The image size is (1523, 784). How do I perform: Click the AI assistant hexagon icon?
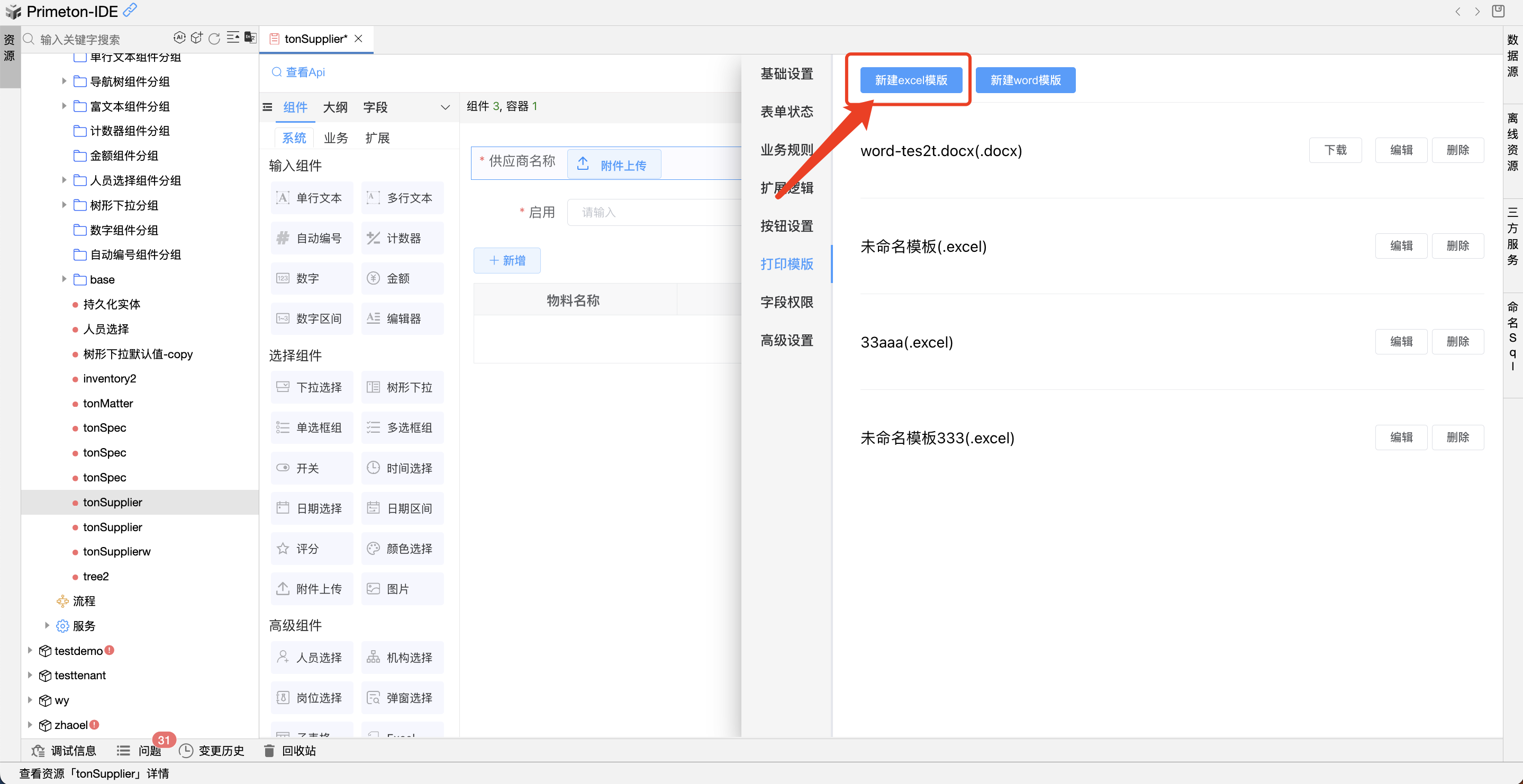[179, 39]
